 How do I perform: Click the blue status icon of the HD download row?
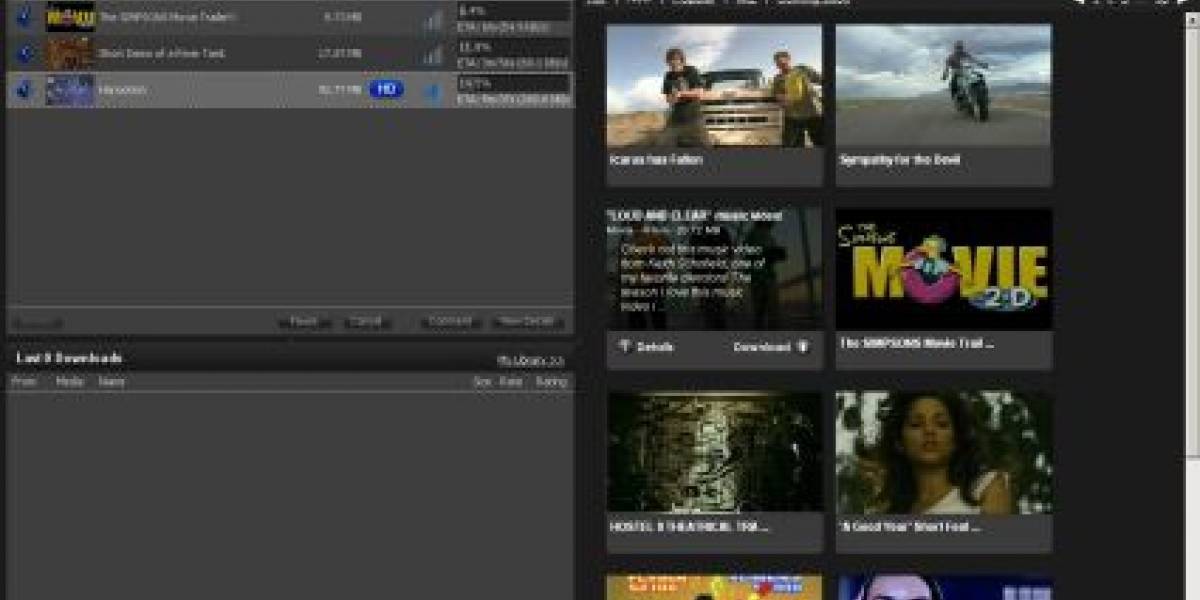(24, 89)
